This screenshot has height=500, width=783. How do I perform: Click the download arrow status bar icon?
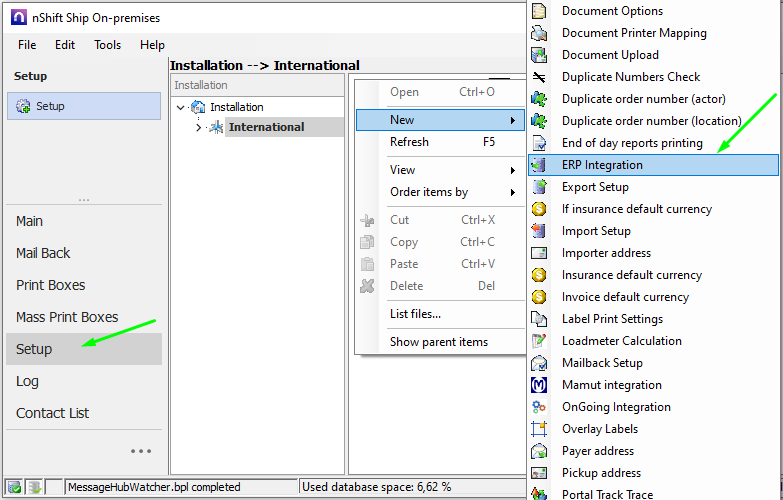[x=34, y=487]
